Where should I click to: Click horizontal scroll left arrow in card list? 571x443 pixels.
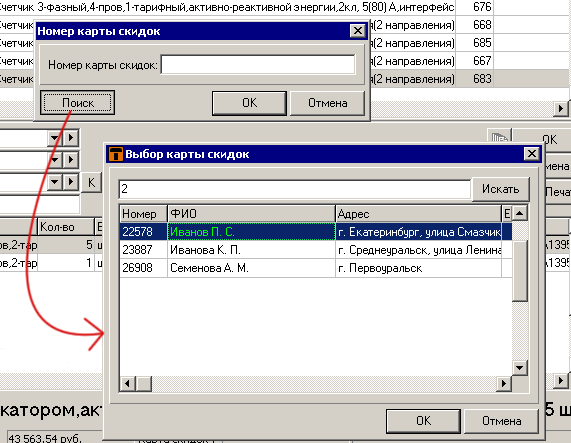[x=127, y=383]
